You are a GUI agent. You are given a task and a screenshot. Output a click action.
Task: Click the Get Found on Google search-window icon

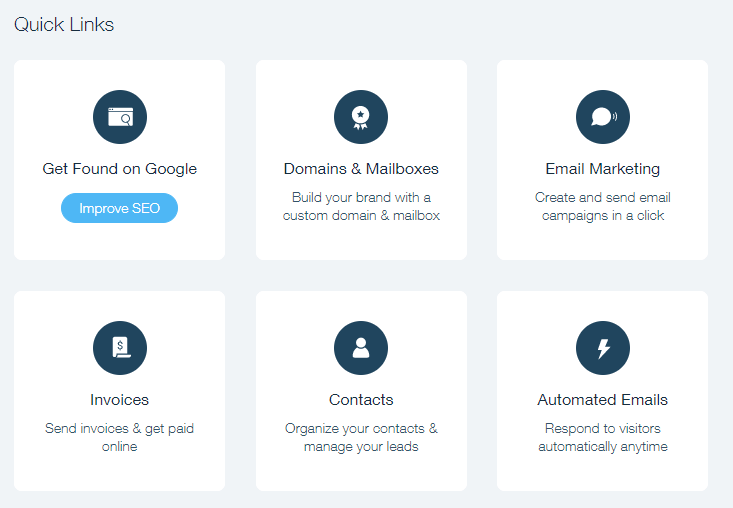pyautogui.click(x=120, y=117)
